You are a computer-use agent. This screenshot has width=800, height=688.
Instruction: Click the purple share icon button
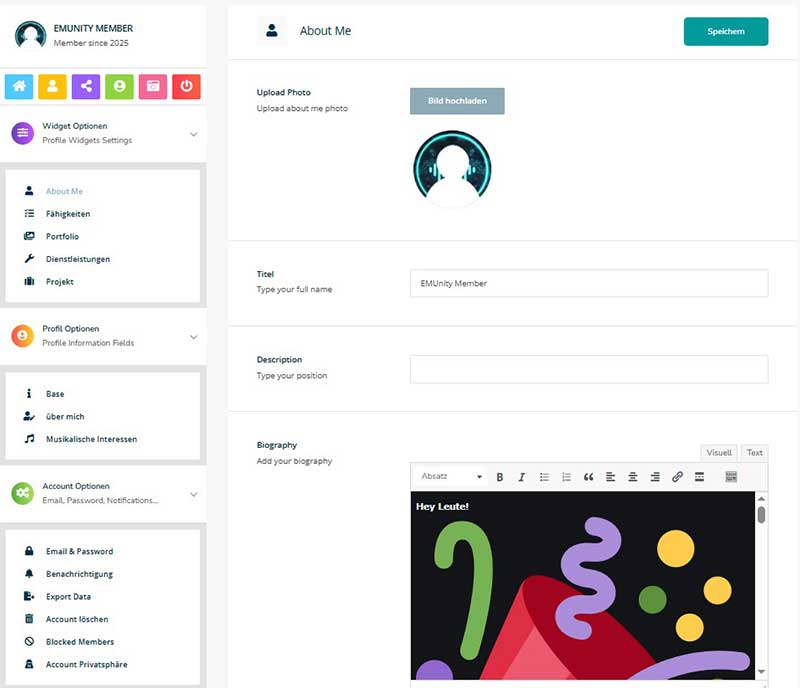click(x=86, y=87)
